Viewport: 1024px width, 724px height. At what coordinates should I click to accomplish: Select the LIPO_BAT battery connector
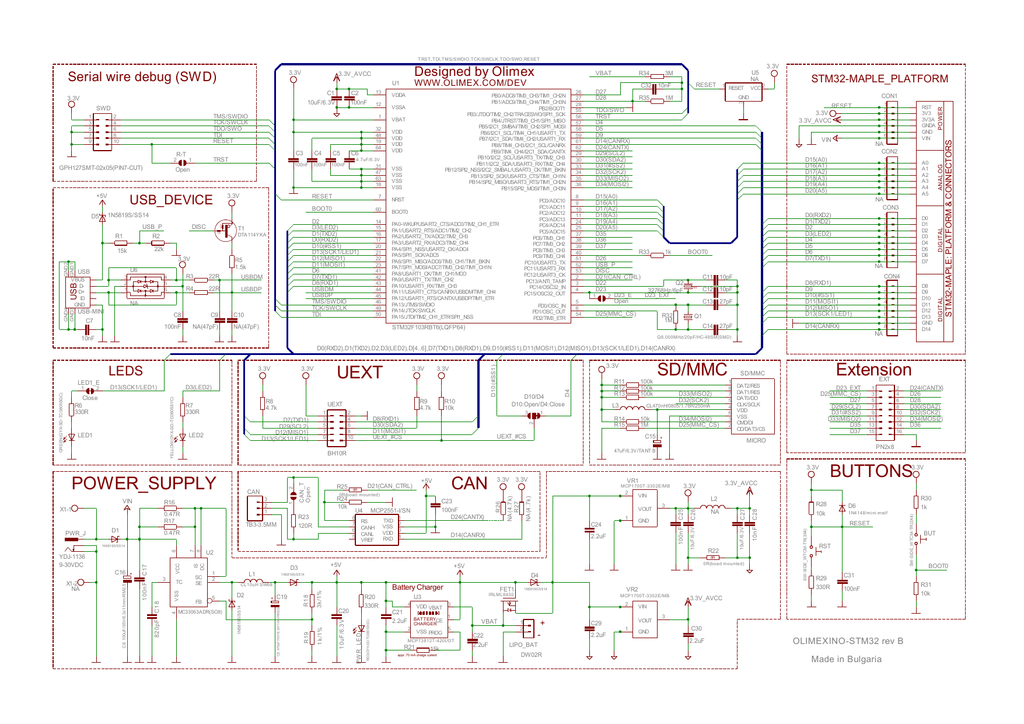(x=528, y=628)
